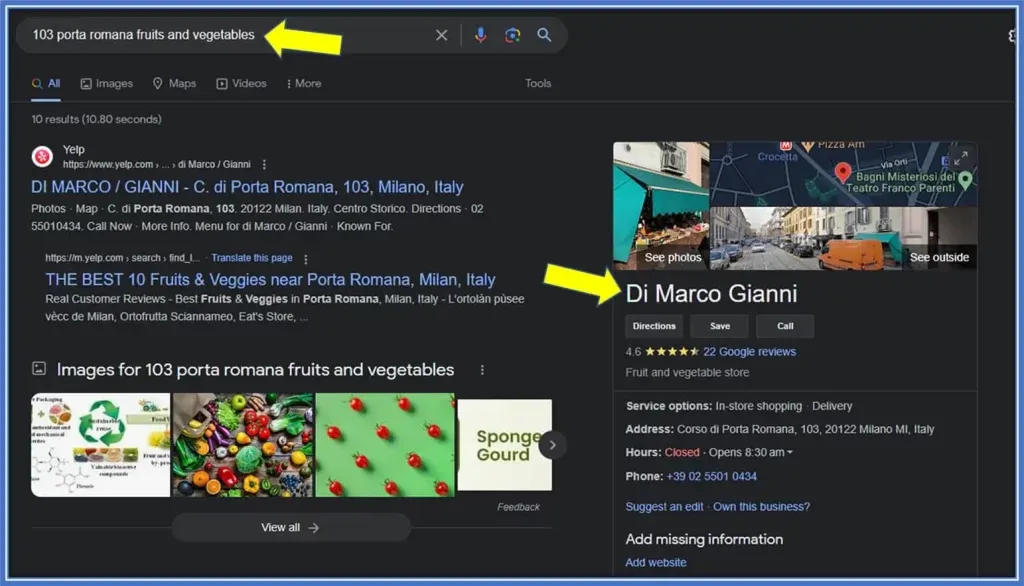Image resolution: width=1024 pixels, height=586 pixels.
Task: Click Own this business? link
Action: click(761, 507)
